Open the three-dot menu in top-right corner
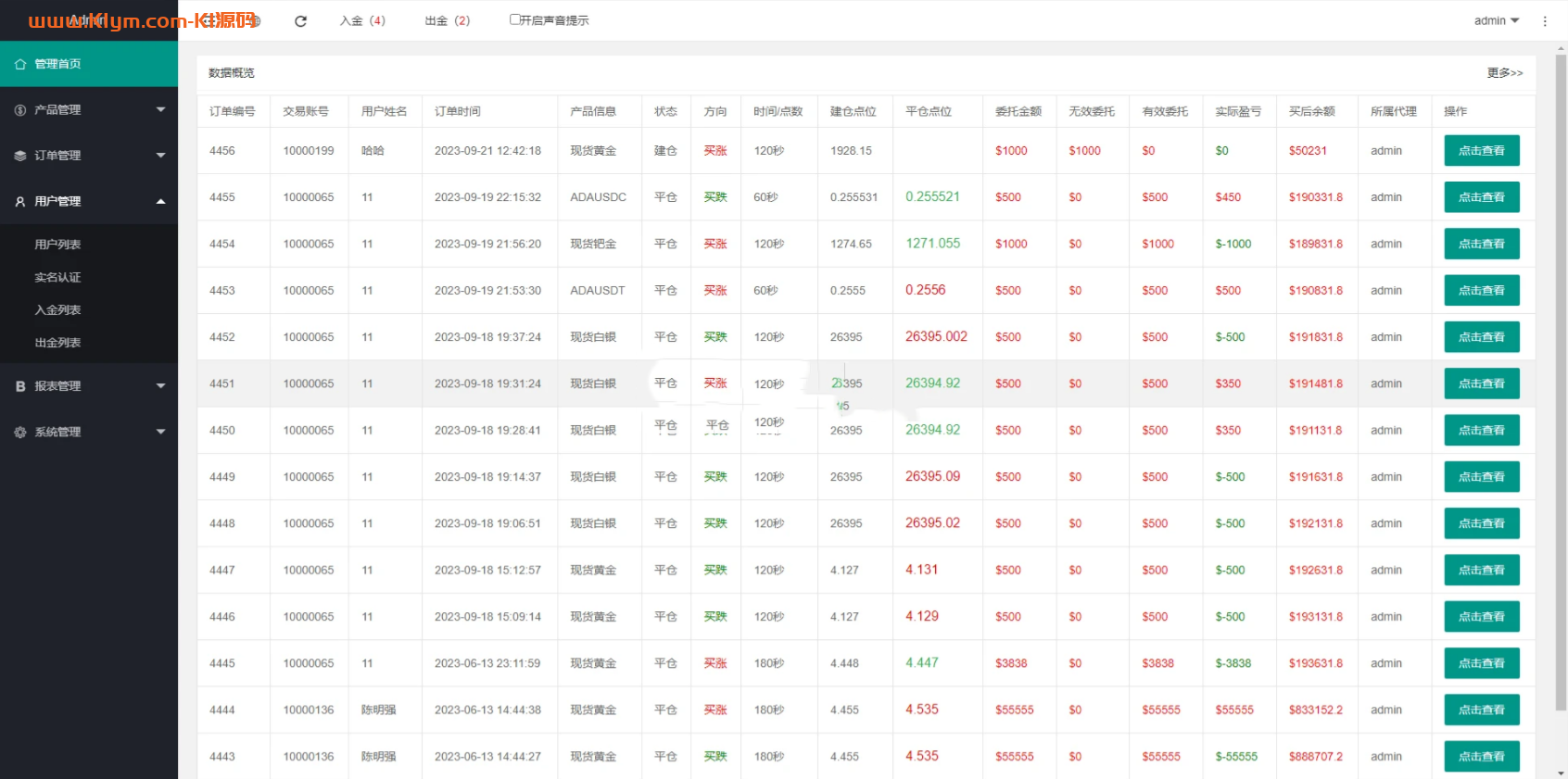Viewport: 1568px width, 779px height. (x=1545, y=21)
